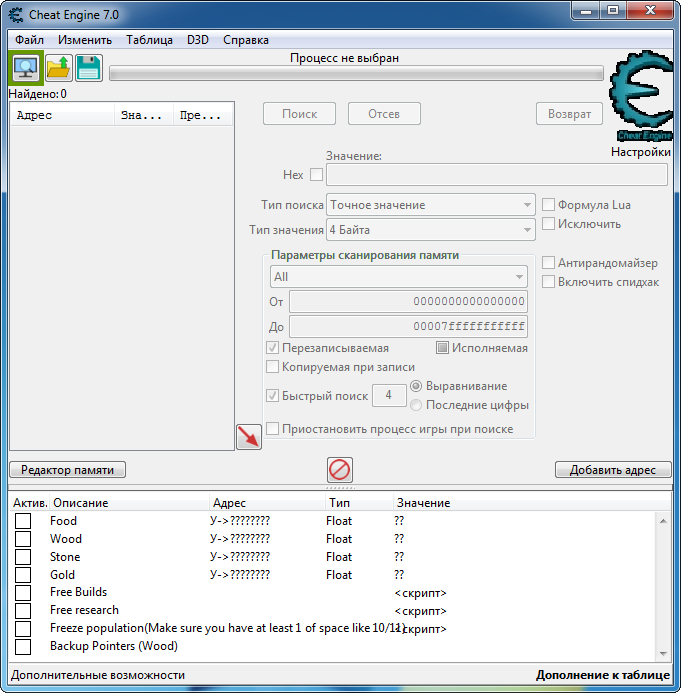Open the memory region All dropdown

399,277
